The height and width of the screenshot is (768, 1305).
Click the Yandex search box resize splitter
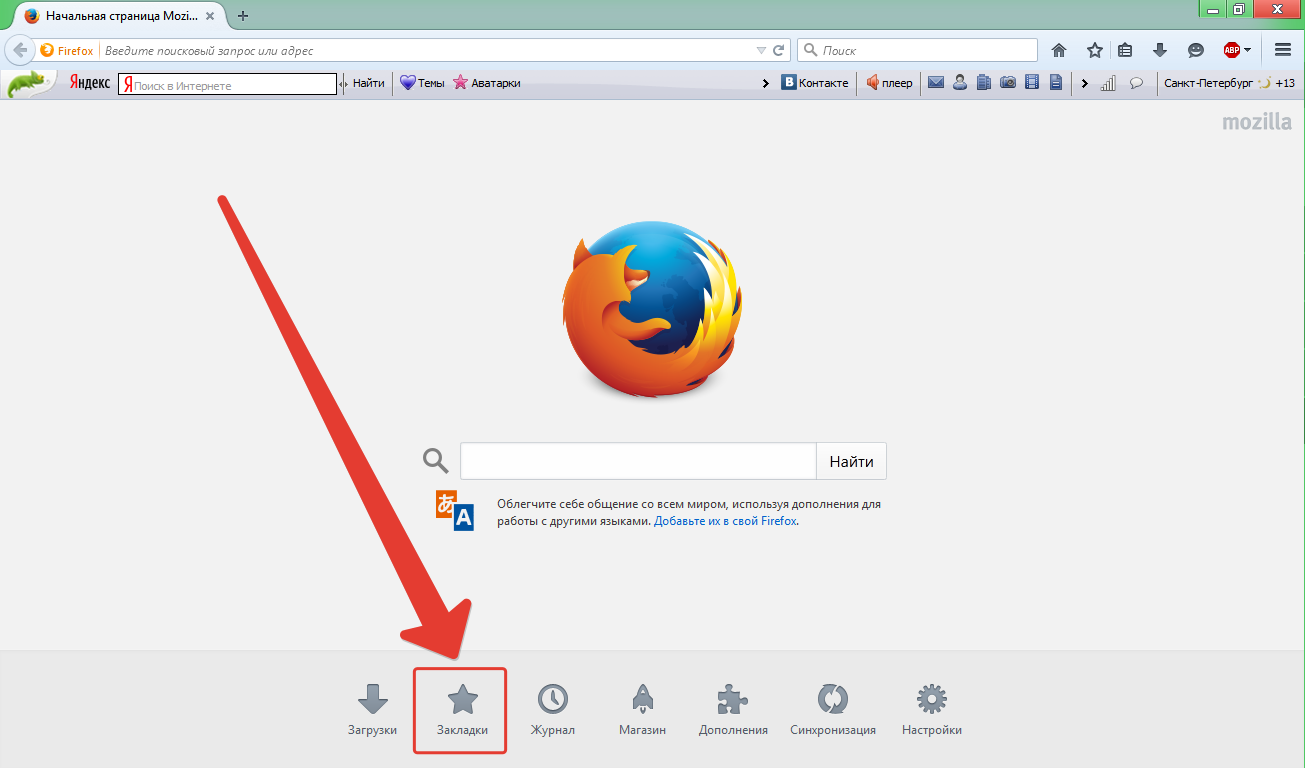tap(344, 84)
